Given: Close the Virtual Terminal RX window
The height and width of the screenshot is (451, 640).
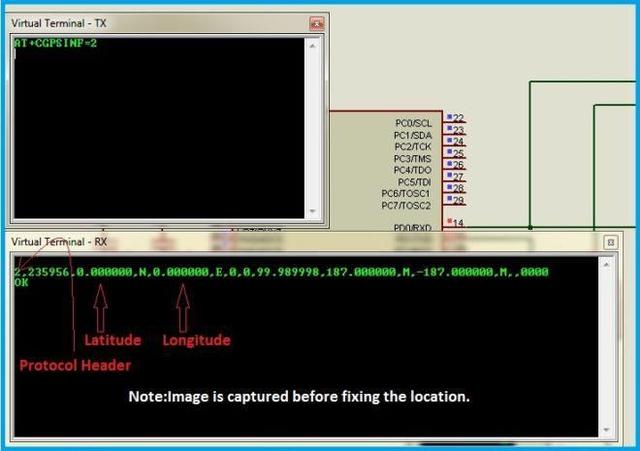Looking at the screenshot, I should pyautogui.click(x=611, y=242).
